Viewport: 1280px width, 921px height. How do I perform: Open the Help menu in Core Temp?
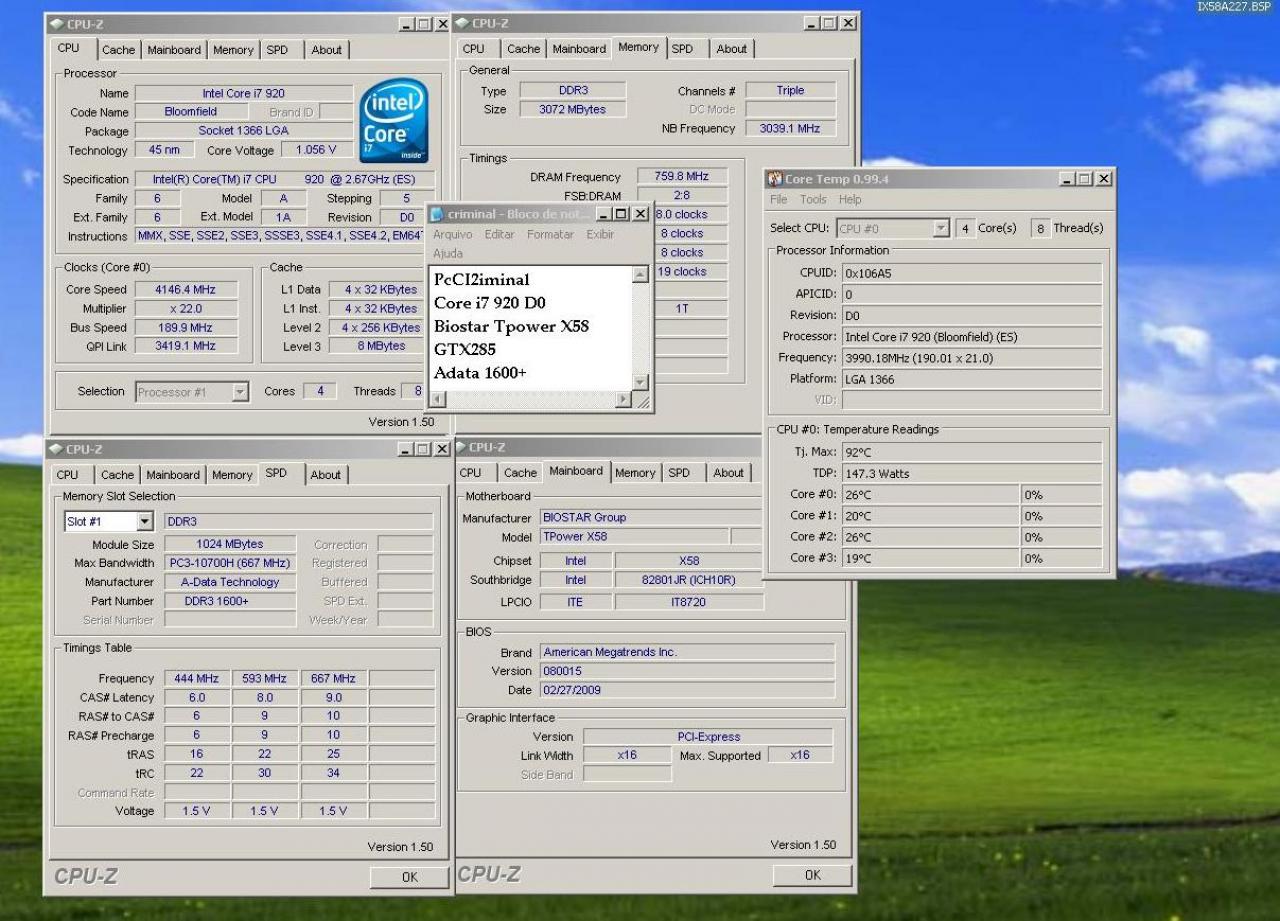[850, 200]
